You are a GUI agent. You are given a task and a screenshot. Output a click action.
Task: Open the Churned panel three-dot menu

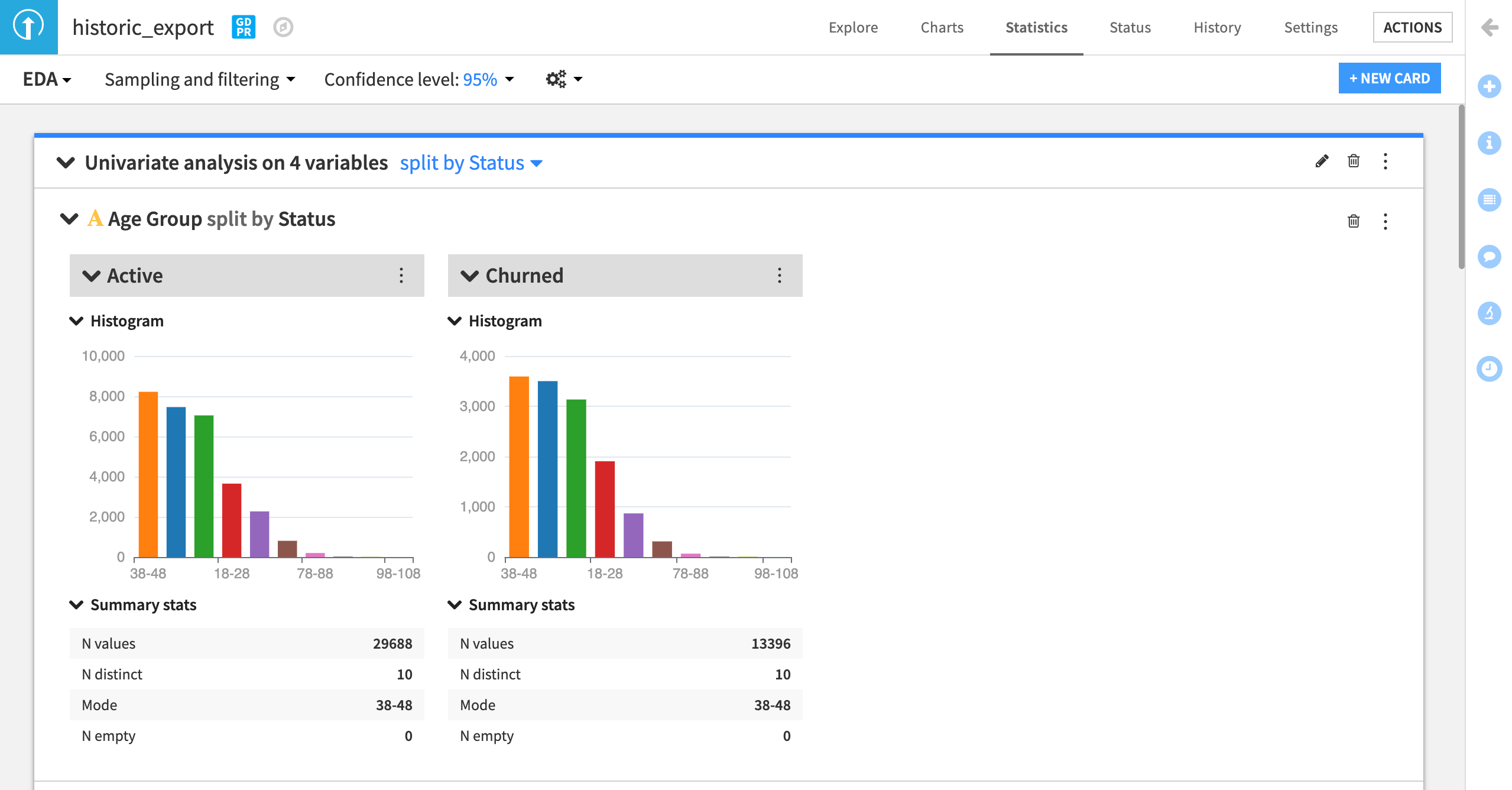coord(780,276)
